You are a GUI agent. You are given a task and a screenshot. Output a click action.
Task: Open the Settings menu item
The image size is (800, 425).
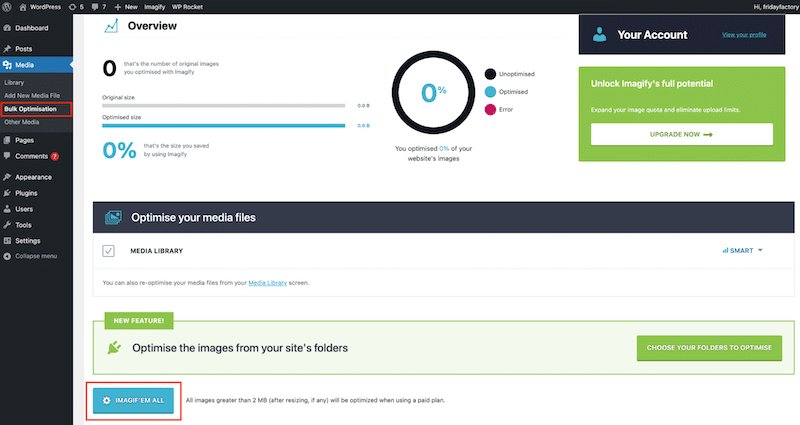[28, 240]
